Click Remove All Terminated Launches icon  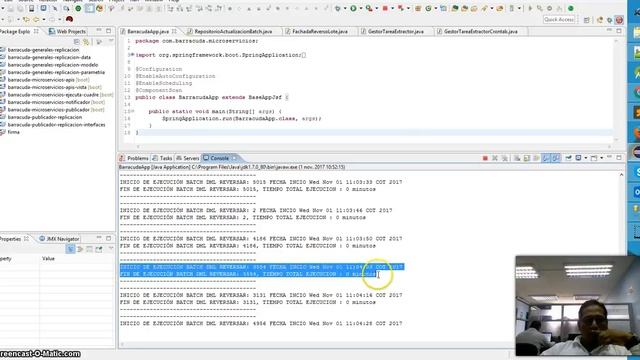point(505,158)
